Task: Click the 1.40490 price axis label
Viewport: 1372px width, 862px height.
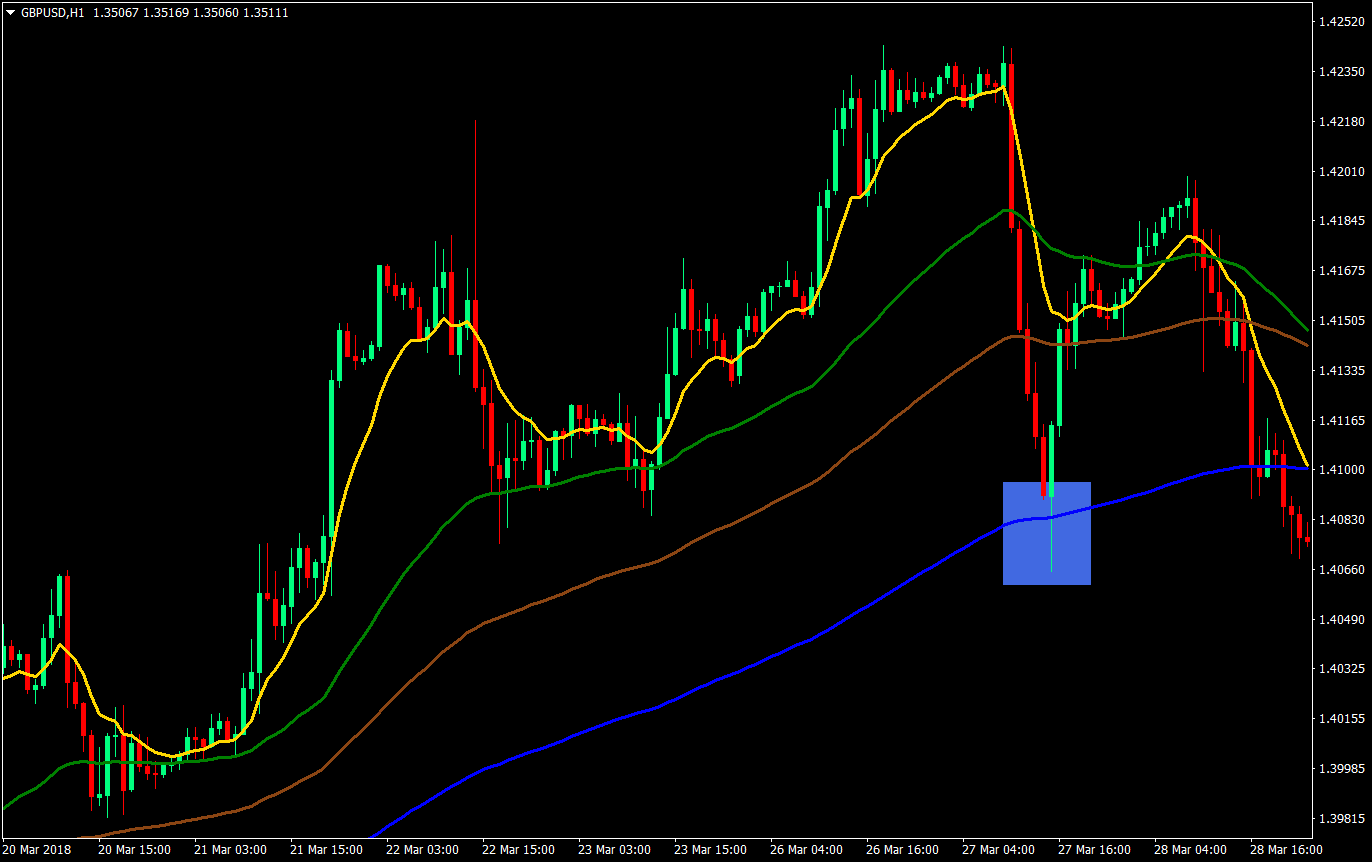Action: click(1342, 620)
